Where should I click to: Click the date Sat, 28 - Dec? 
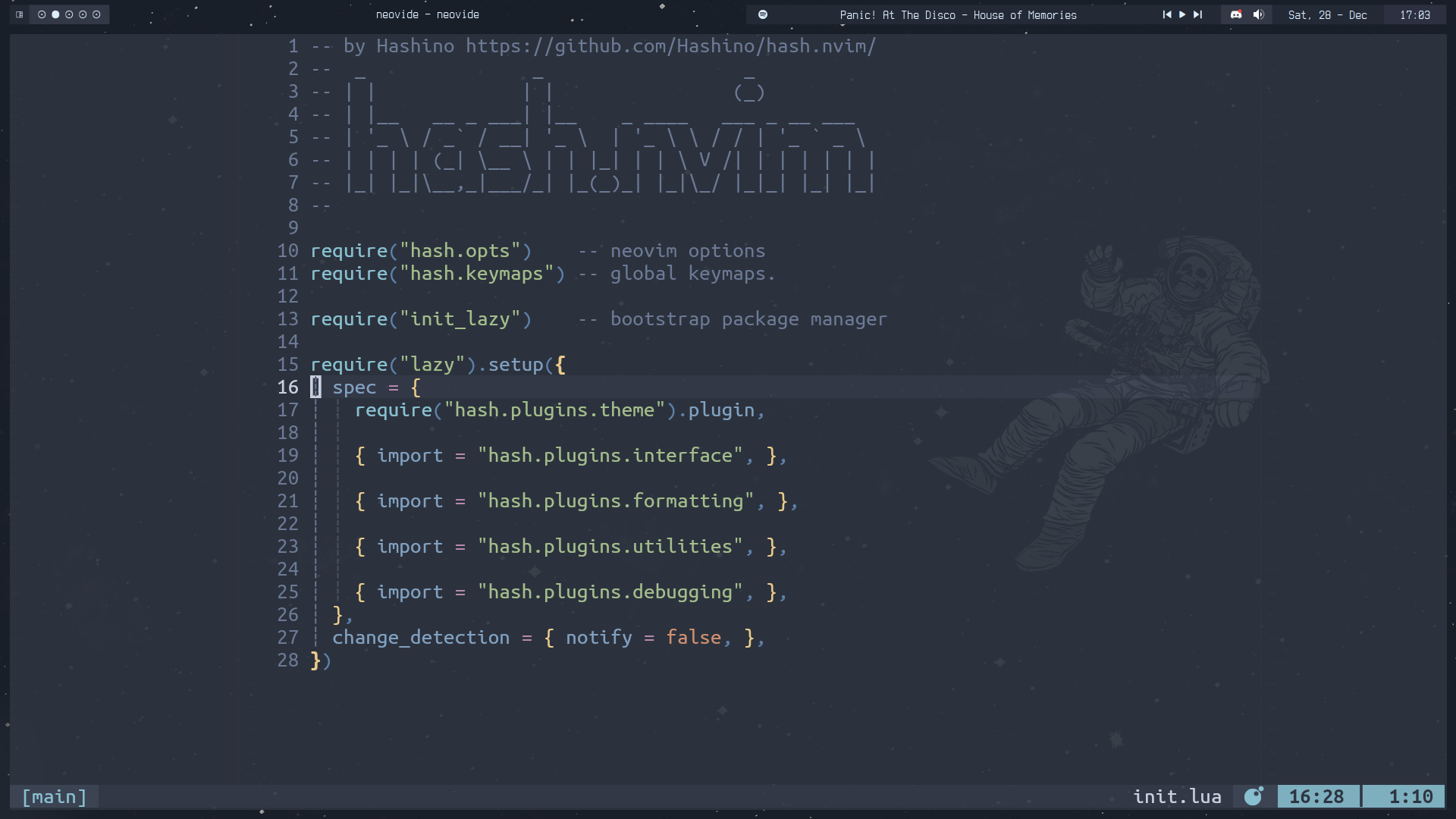pos(1327,15)
